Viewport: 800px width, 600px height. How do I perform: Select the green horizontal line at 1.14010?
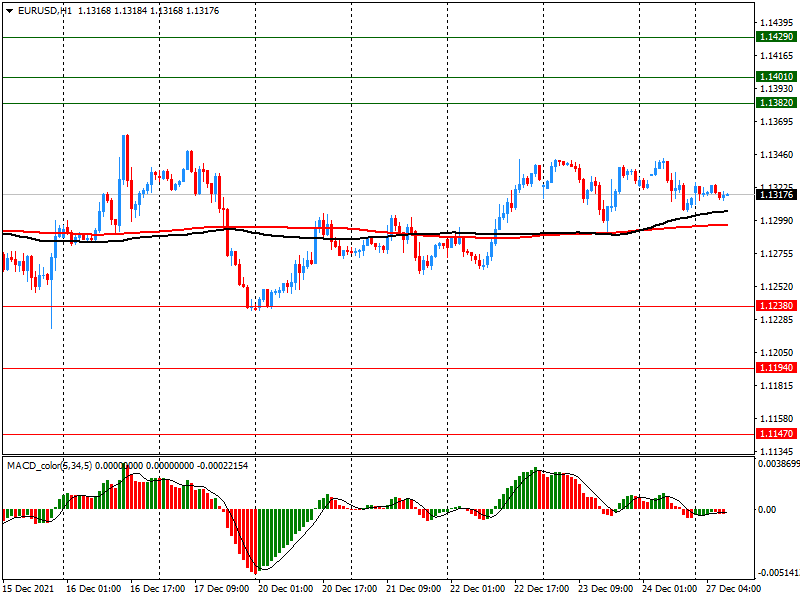pos(378,77)
